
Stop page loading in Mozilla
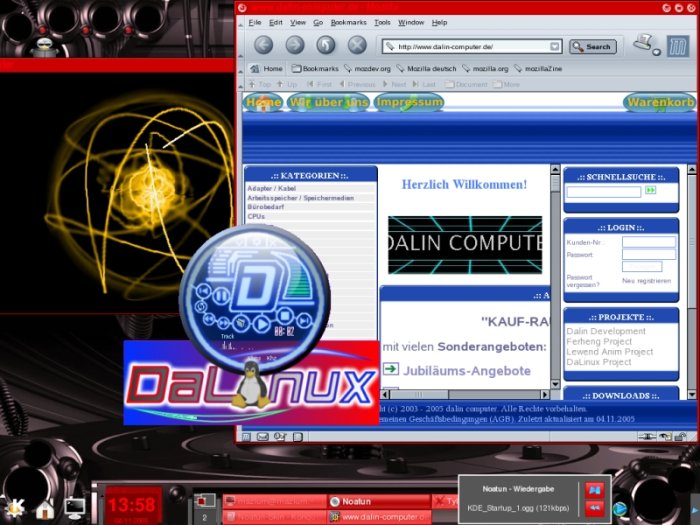[357, 45]
